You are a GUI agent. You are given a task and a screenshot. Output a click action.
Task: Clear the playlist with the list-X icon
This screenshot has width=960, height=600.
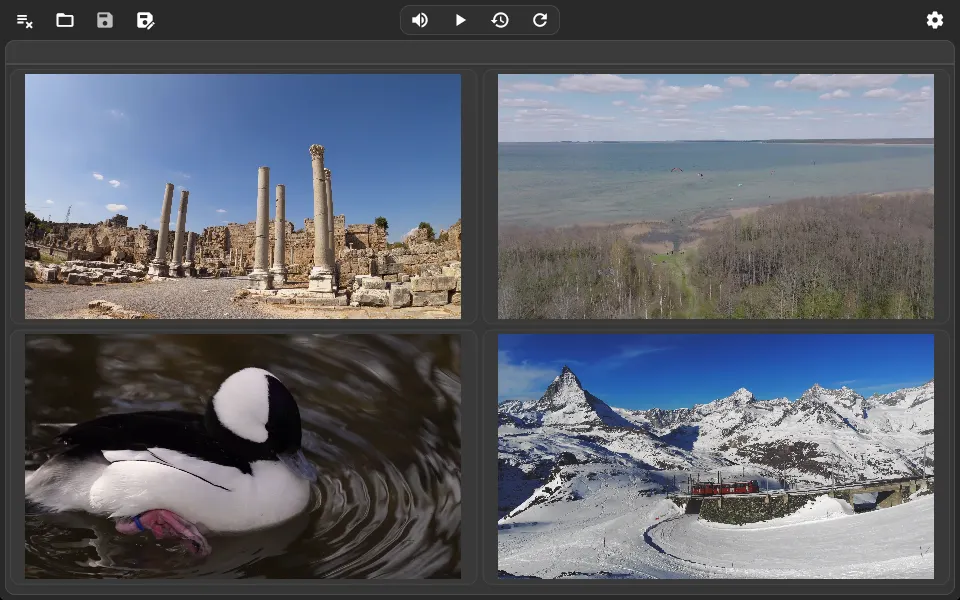[x=24, y=21]
